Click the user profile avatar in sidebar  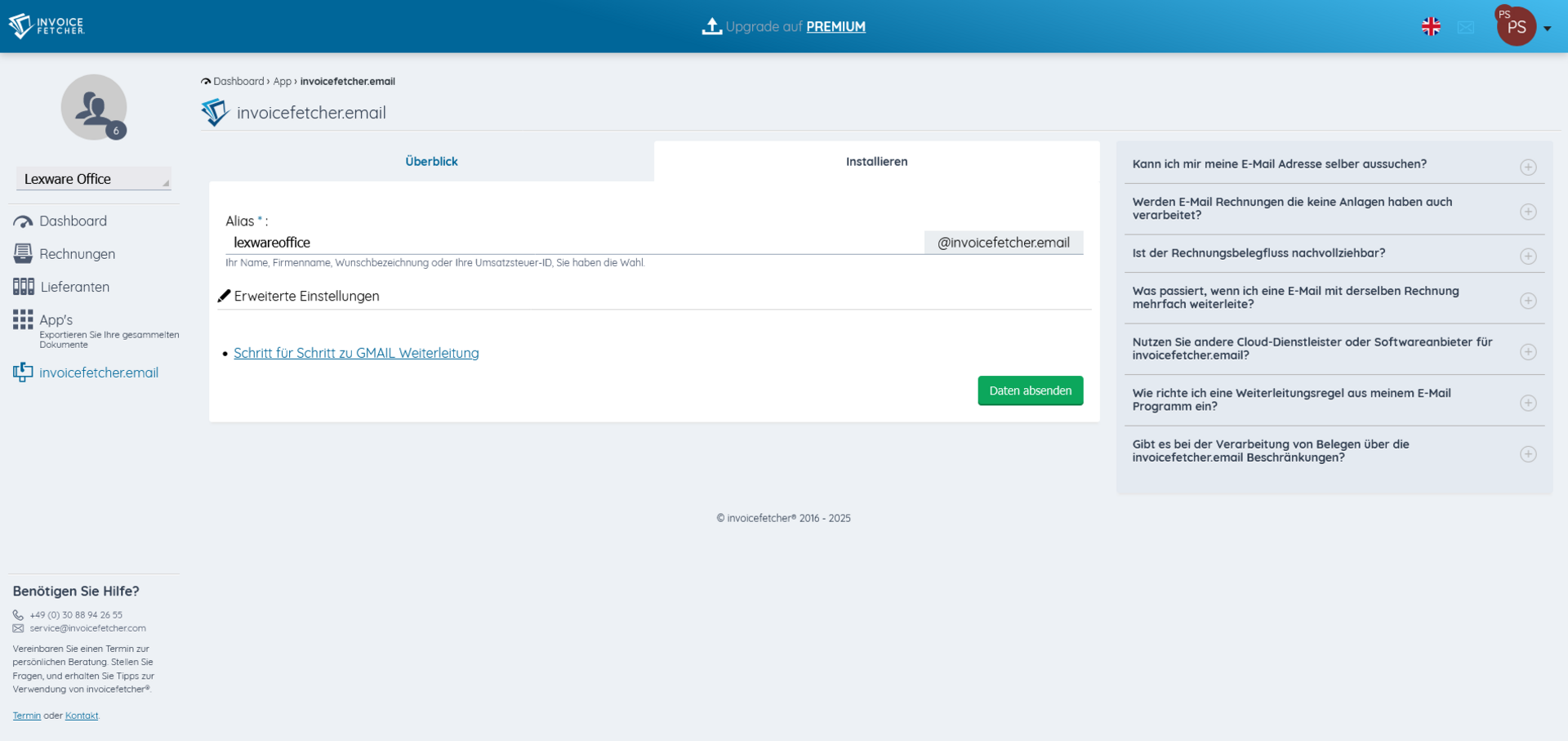point(94,107)
